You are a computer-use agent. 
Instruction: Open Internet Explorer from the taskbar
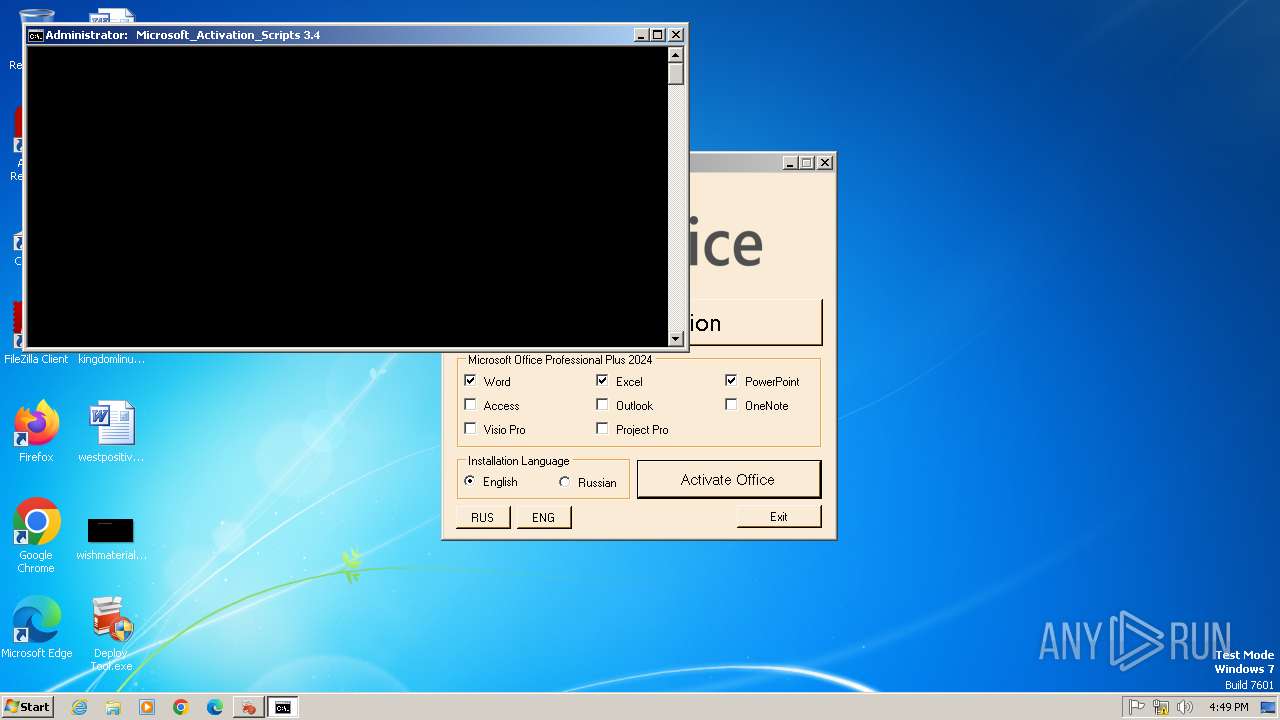(79, 707)
